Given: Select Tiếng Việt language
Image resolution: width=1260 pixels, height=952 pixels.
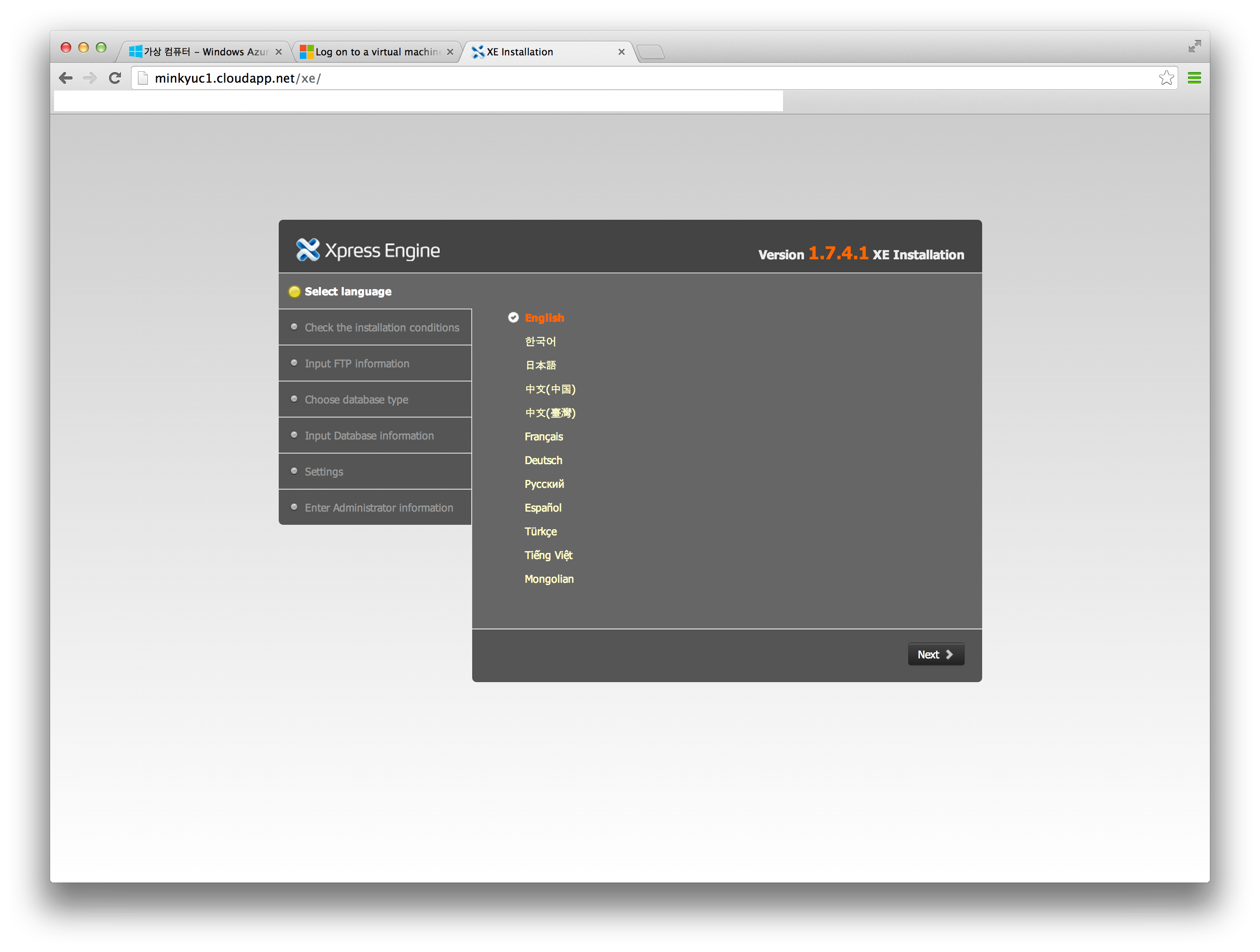Looking at the screenshot, I should (548, 555).
